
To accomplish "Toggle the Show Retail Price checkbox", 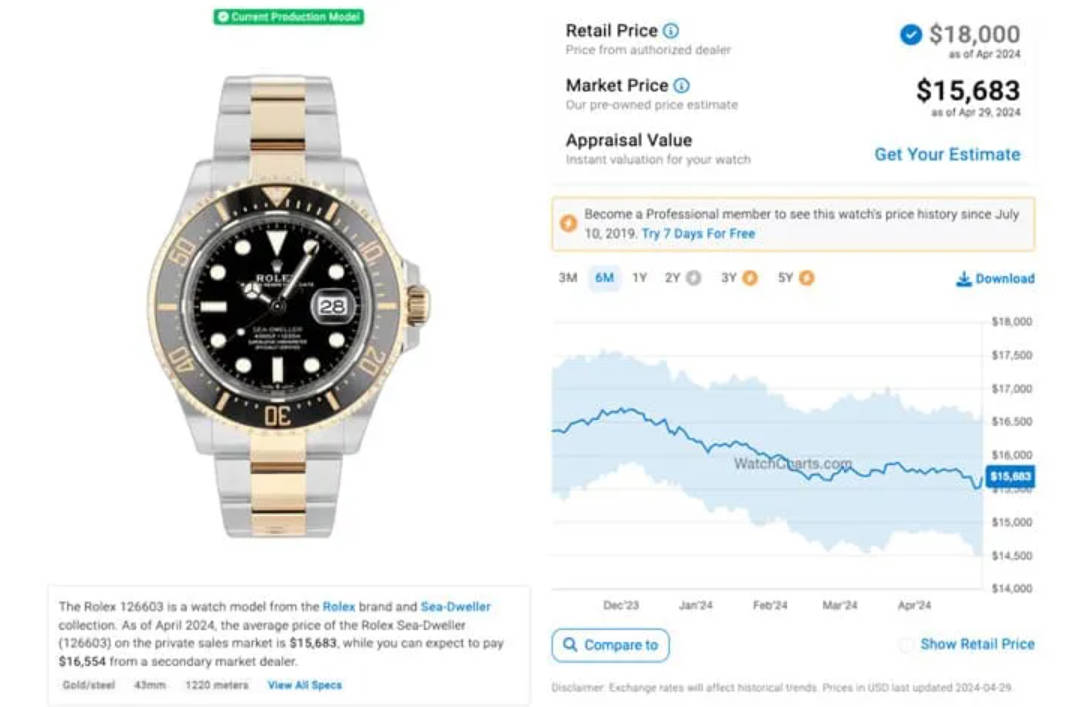I will pos(907,644).
